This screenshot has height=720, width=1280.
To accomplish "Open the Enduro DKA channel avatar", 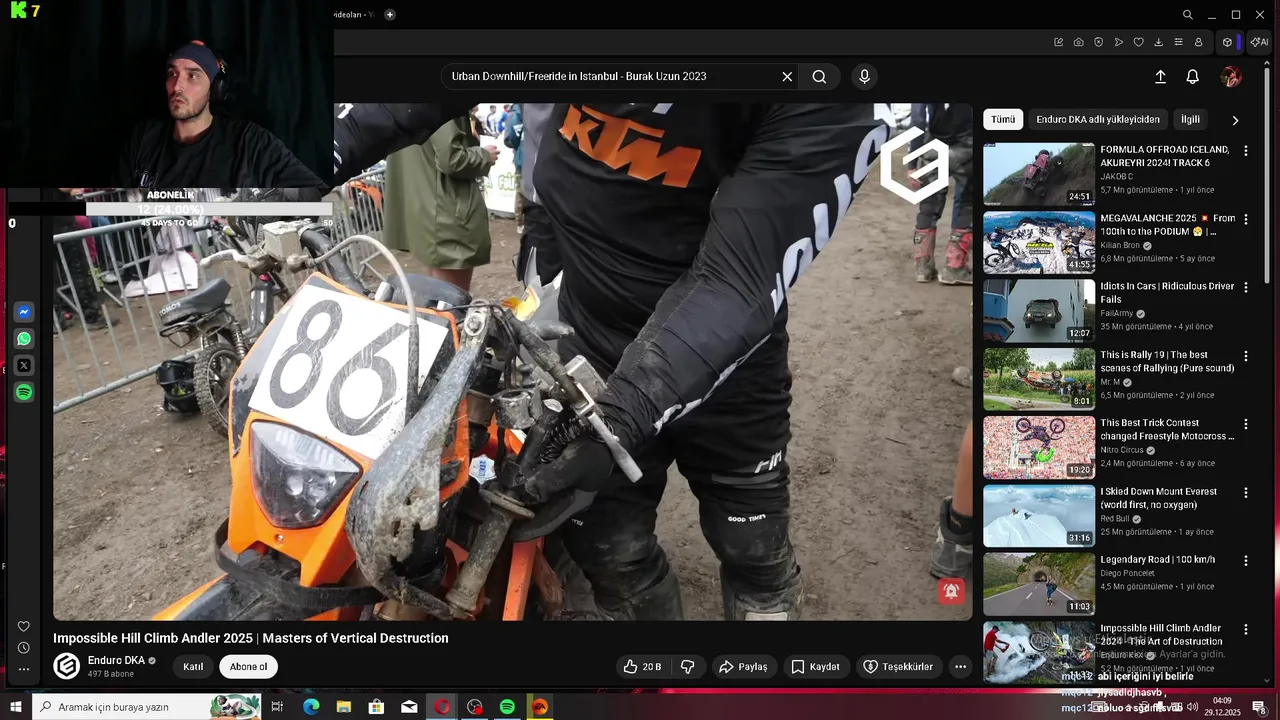I will pos(67,667).
